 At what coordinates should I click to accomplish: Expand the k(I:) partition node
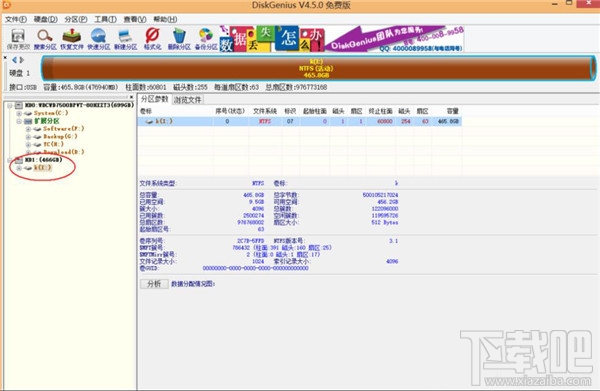pos(19,168)
